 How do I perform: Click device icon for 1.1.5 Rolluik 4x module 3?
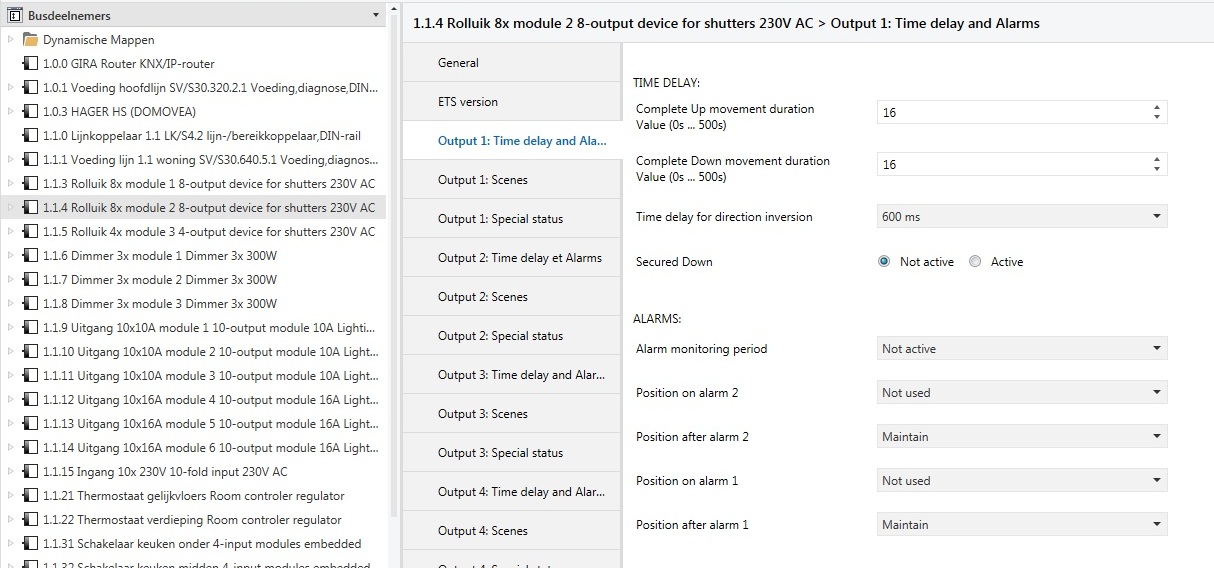(x=31, y=232)
